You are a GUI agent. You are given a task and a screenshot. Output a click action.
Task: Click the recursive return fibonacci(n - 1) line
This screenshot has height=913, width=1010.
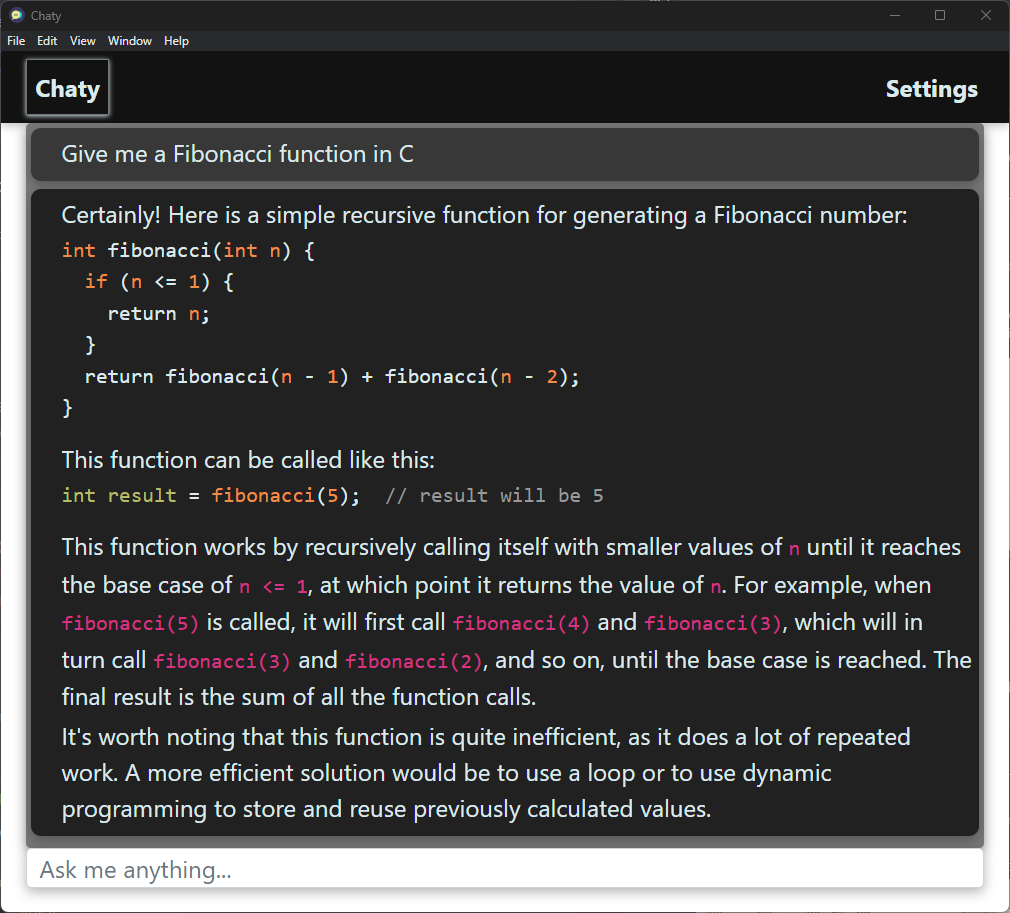pyautogui.click(x=332, y=376)
